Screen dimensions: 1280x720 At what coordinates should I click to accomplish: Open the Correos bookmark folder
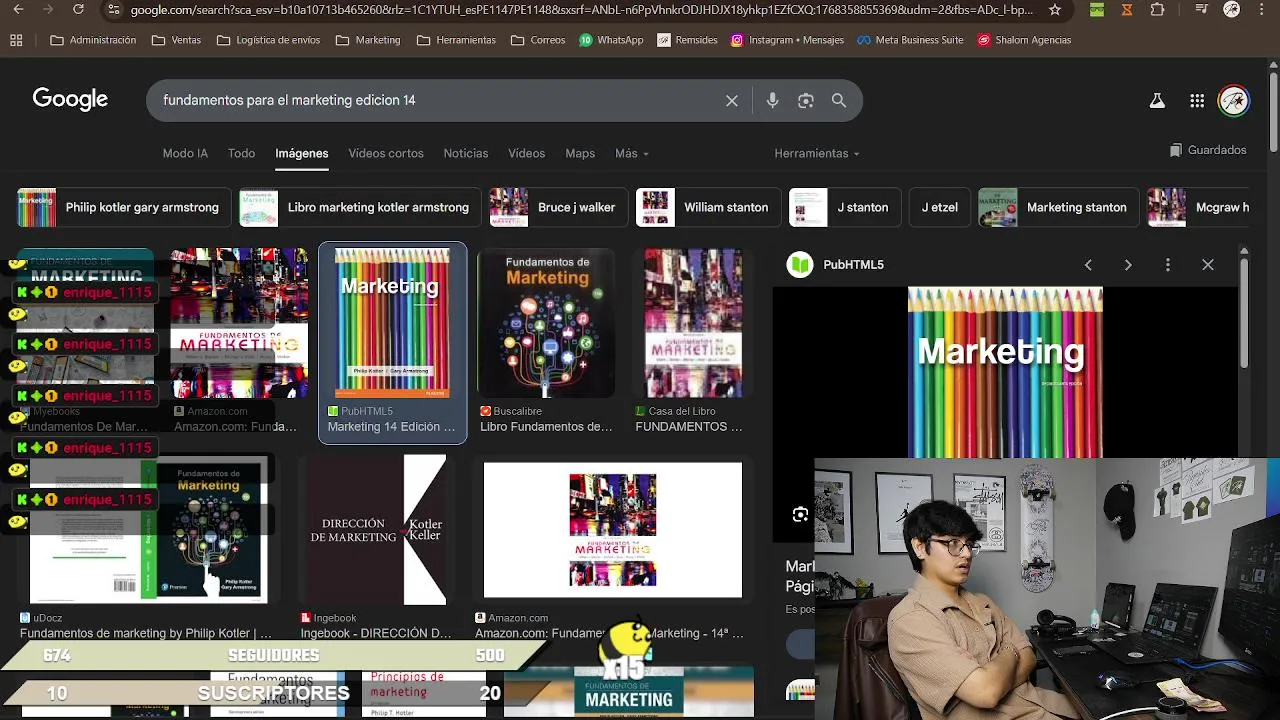(x=538, y=40)
